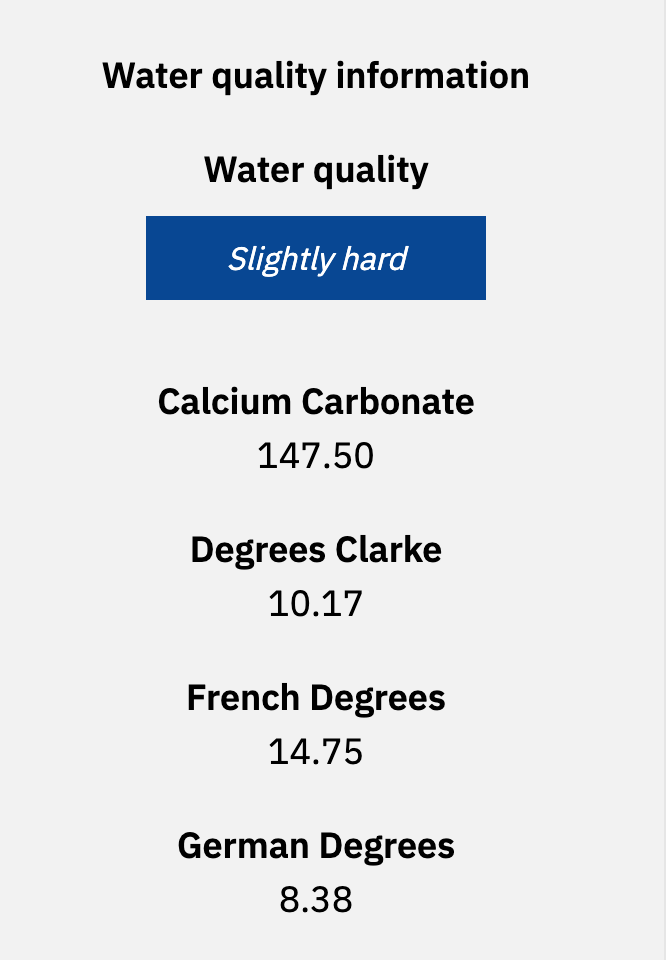Click the 14.75 French degrees value
The image size is (668, 960).
tap(316, 752)
